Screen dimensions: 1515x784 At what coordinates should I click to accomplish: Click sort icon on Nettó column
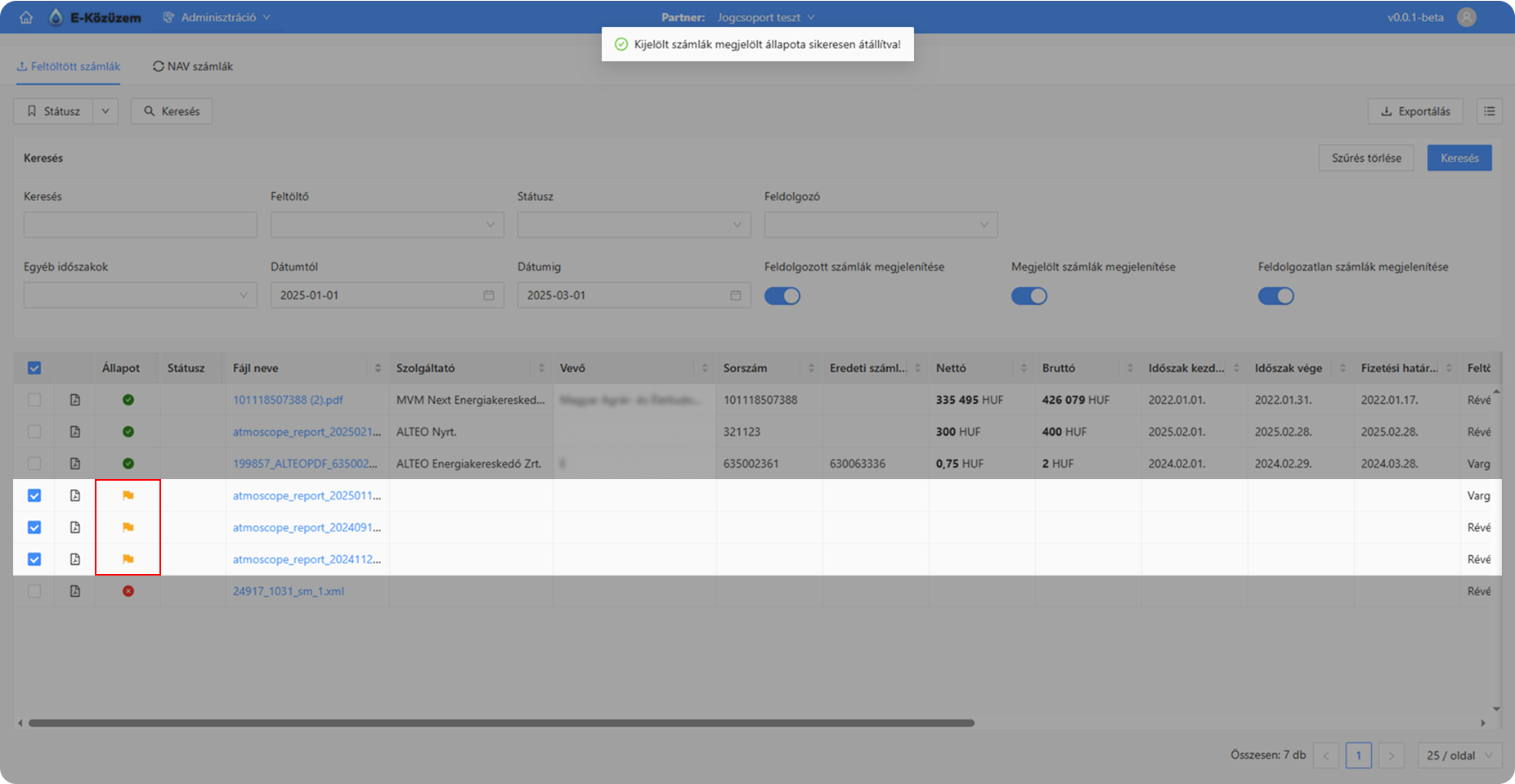coord(1024,368)
